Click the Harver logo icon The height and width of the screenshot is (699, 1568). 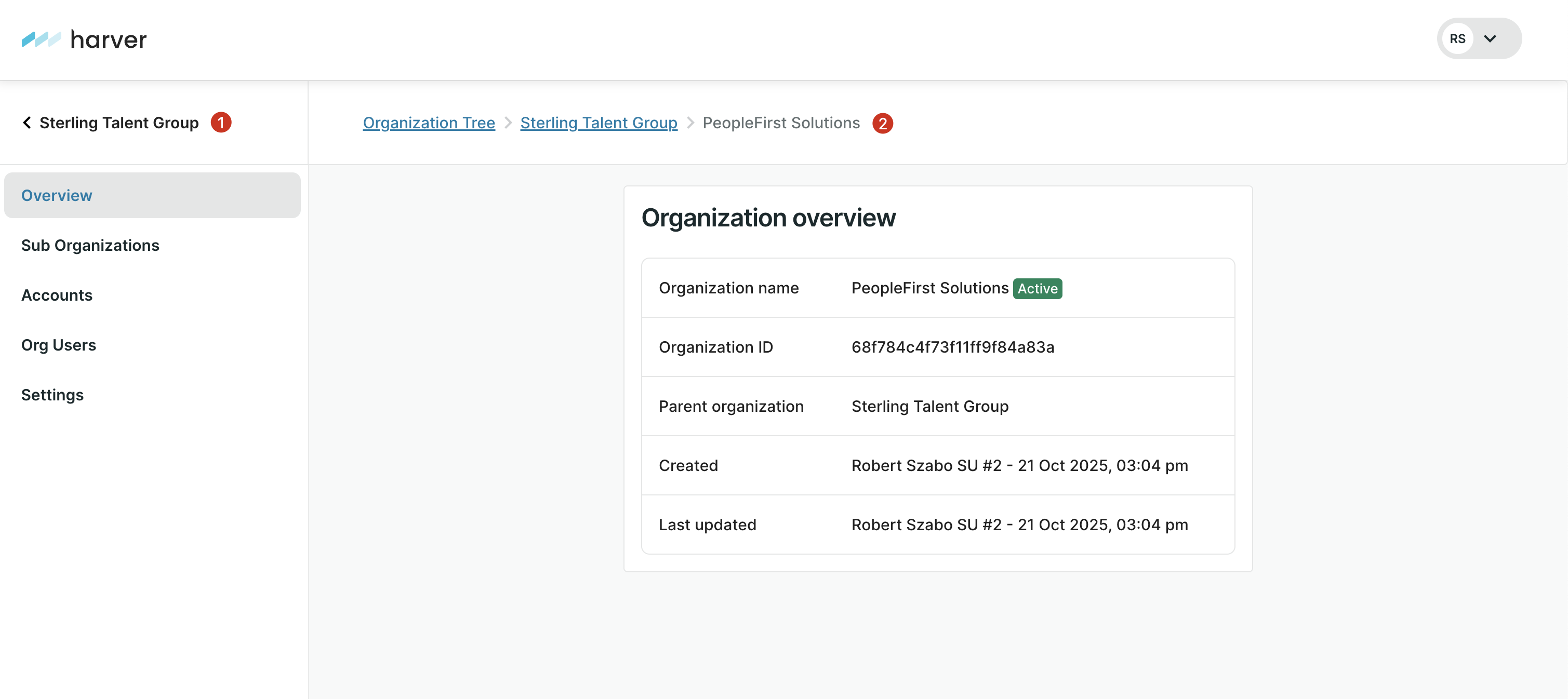click(41, 39)
